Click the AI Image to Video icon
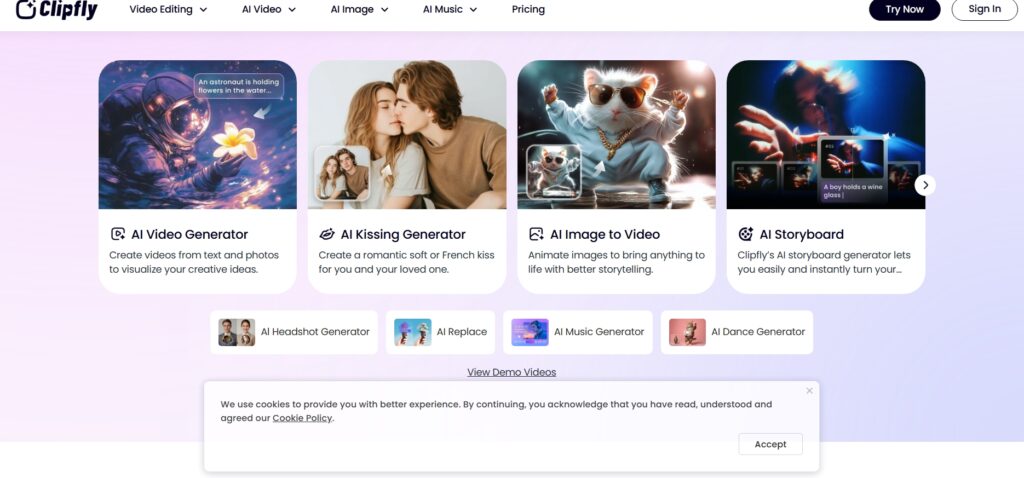 pos(536,234)
